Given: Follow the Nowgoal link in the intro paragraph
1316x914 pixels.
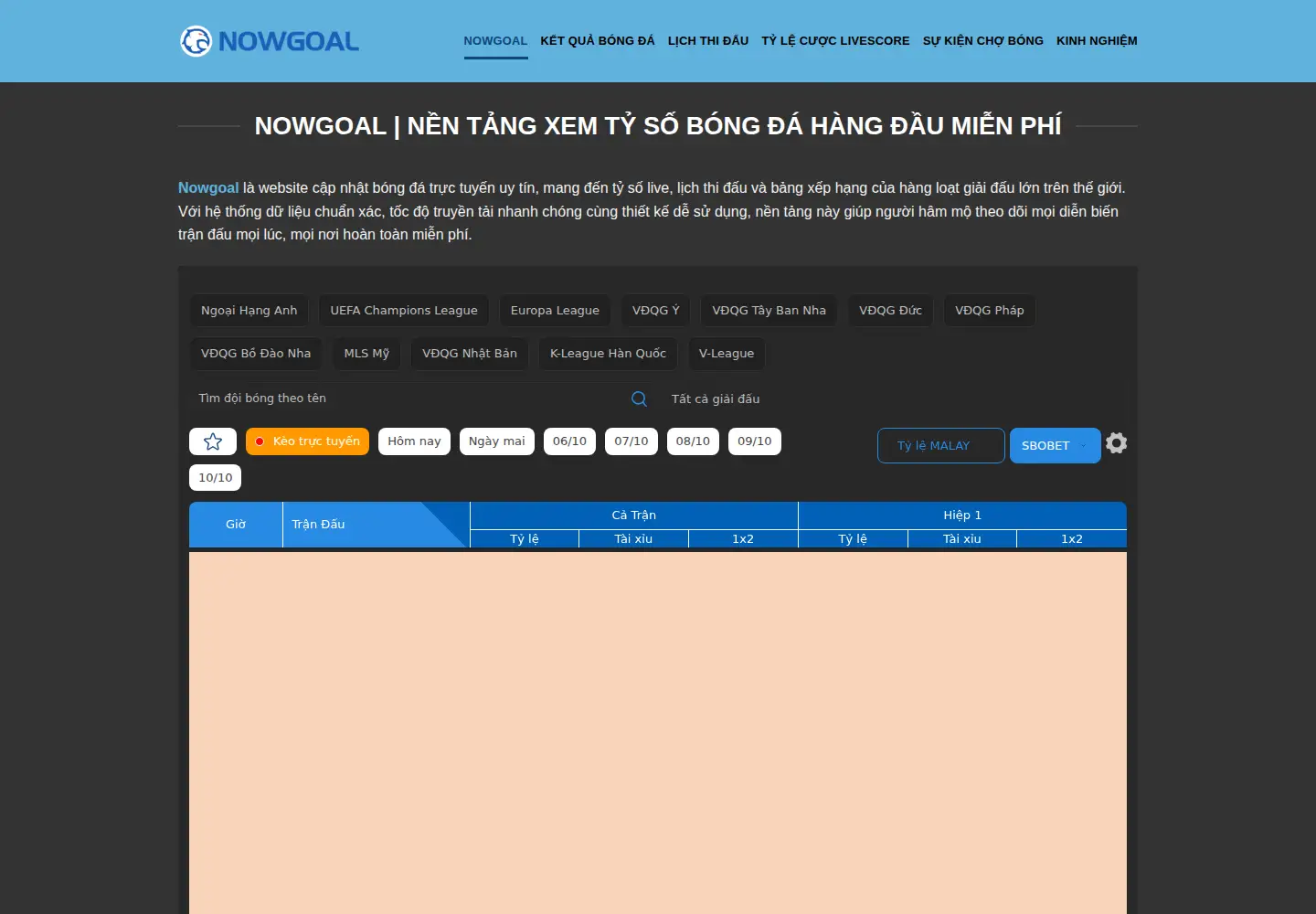Looking at the screenshot, I should pyautogui.click(x=208, y=188).
